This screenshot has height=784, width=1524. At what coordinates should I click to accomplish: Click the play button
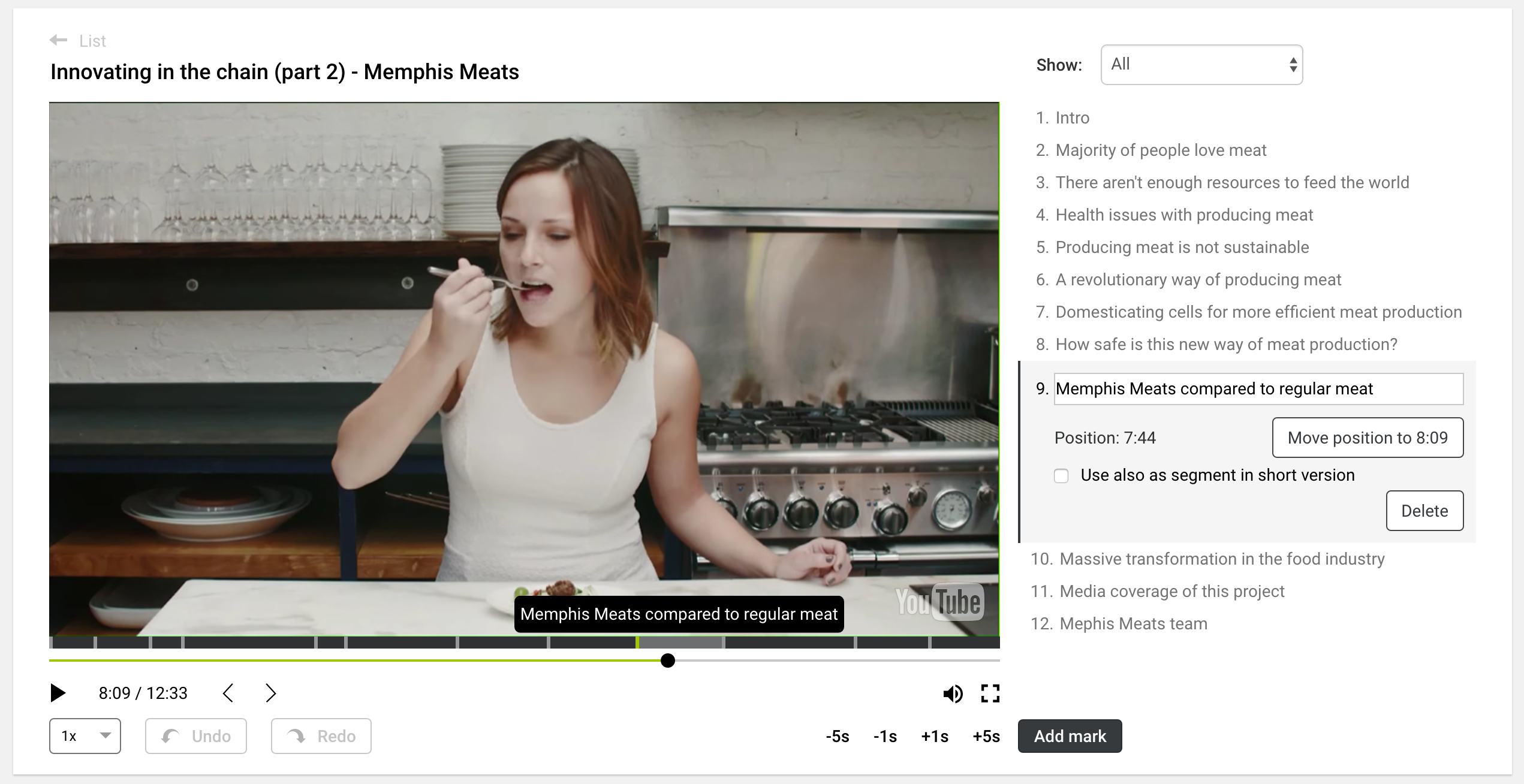[58, 693]
